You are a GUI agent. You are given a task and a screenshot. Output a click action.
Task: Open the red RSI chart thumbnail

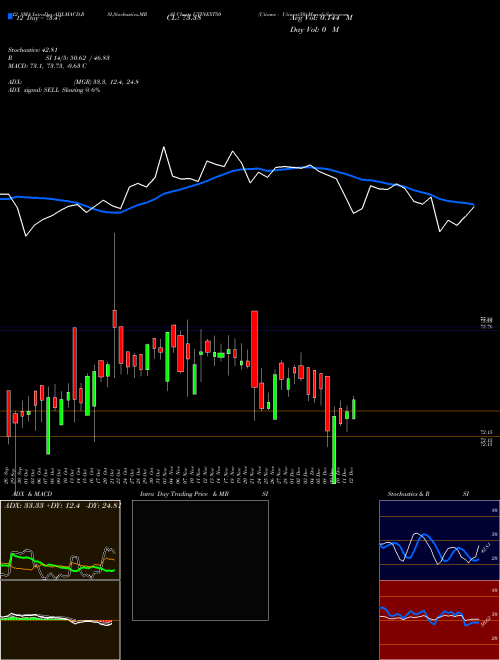point(439,620)
